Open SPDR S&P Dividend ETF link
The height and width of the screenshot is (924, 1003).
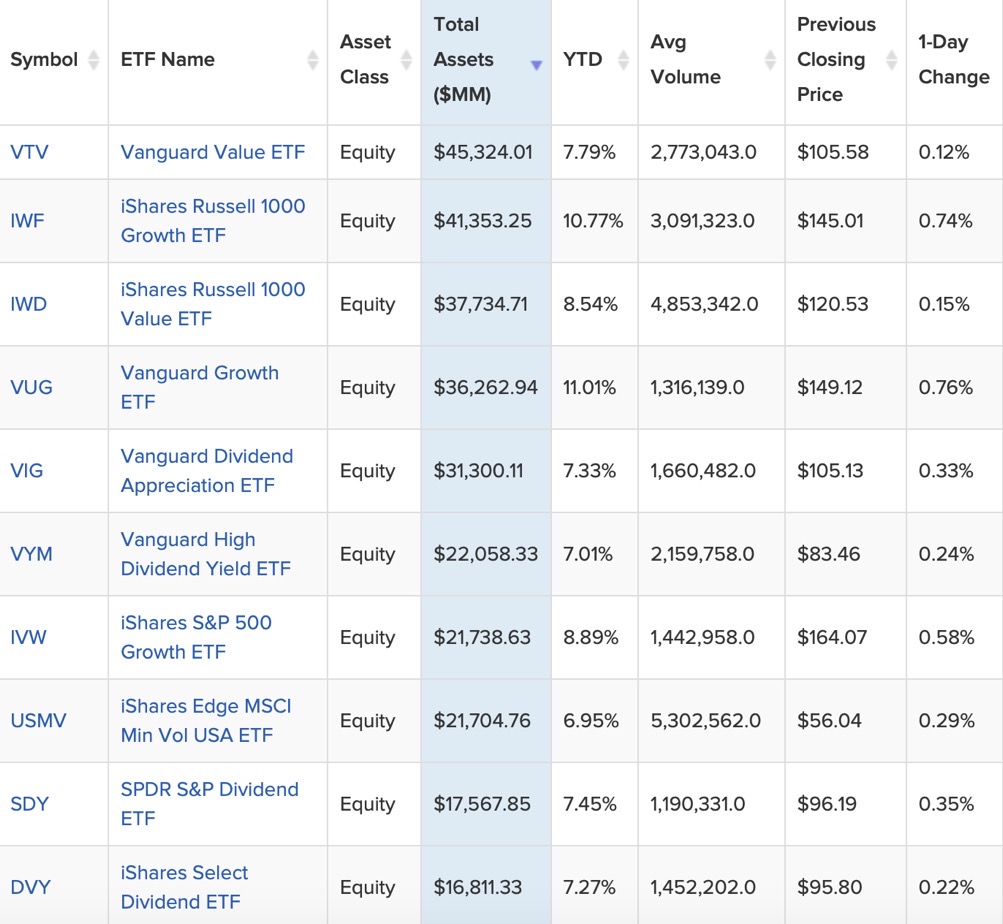(x=210, y=804)
